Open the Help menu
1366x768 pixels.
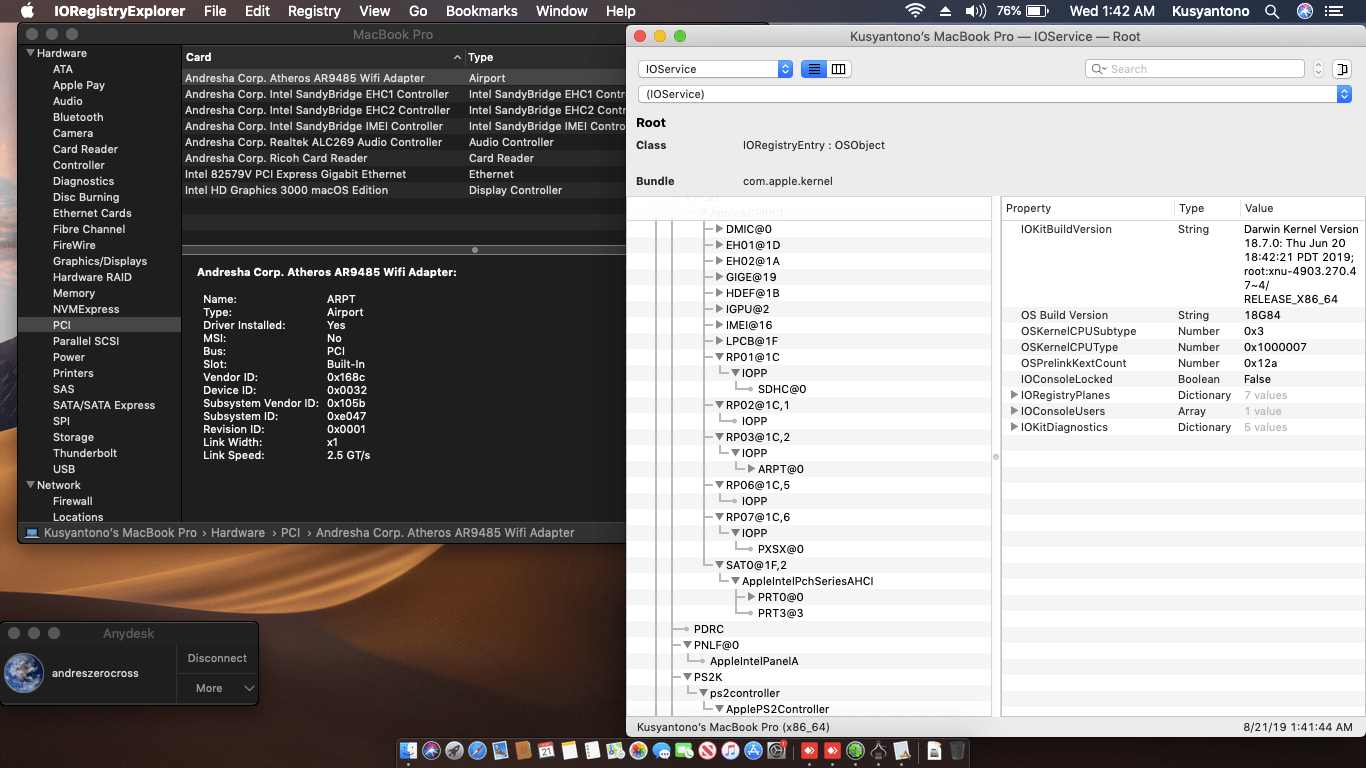point(621,11)
